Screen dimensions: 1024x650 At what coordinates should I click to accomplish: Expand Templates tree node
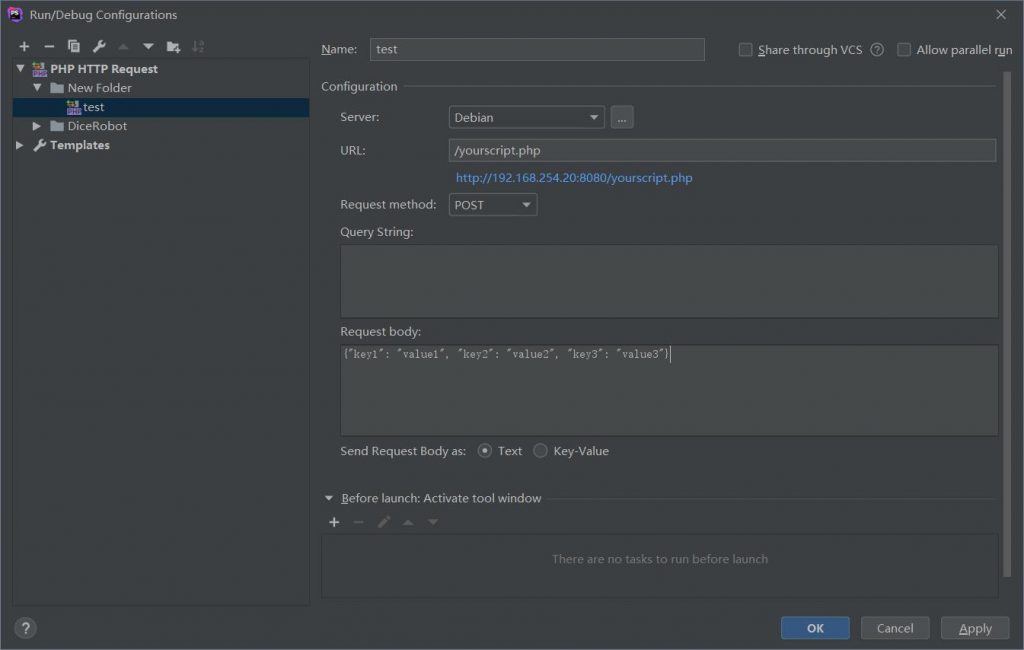click(x=20, y=145)
